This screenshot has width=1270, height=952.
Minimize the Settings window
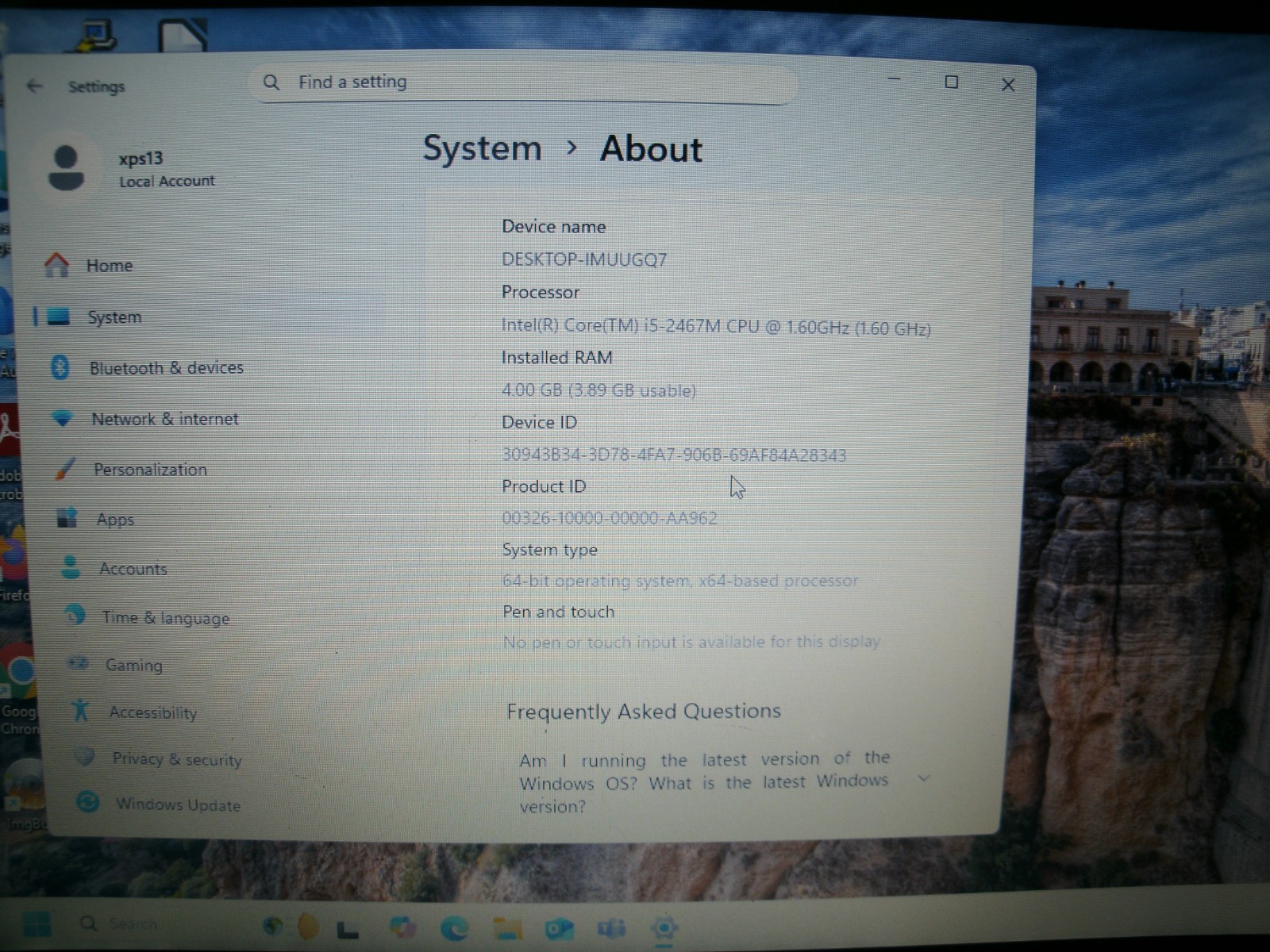[x=894, y=79]
